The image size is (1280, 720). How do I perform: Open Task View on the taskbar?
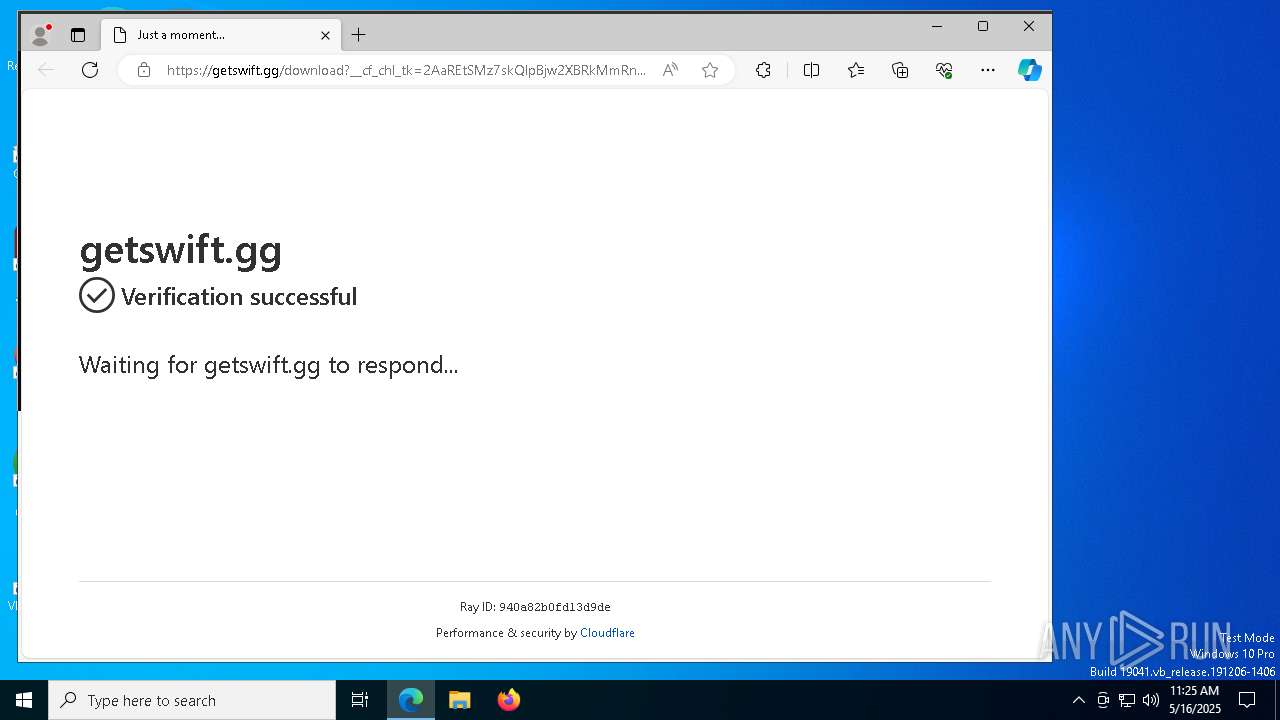click(360, 700)
